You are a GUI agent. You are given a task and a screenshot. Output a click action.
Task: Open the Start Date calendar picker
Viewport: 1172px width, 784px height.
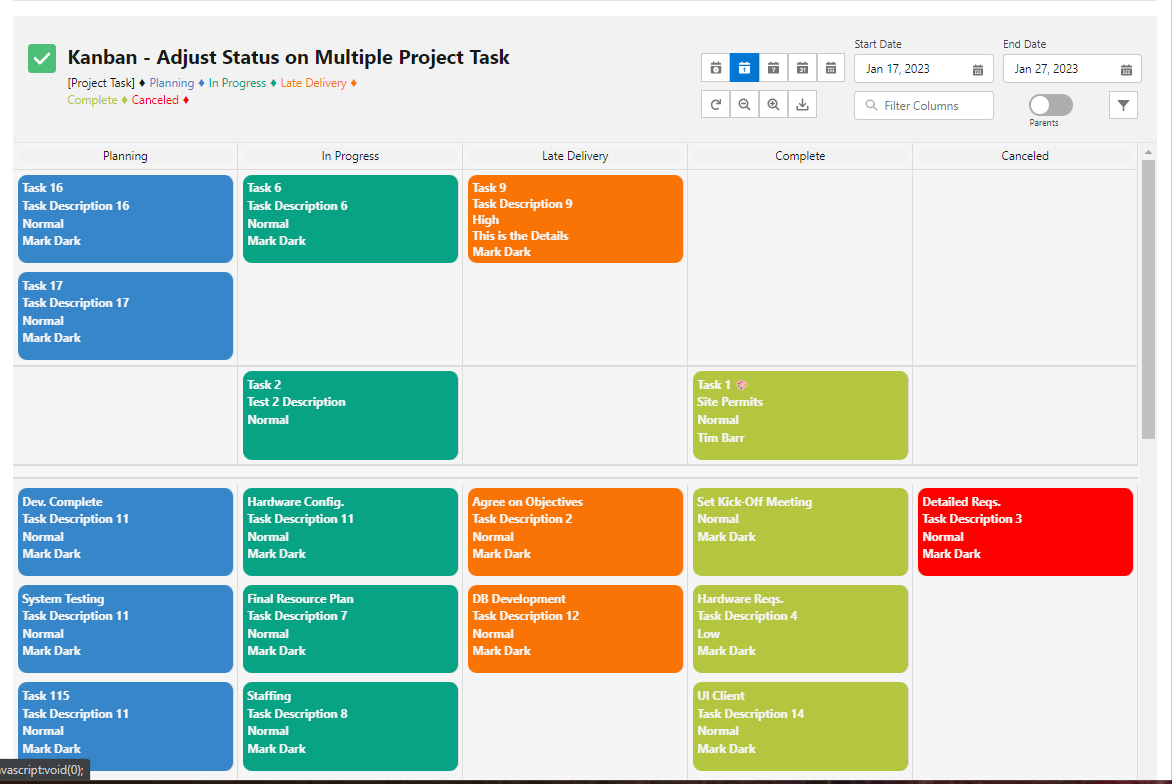click(978, 68)
